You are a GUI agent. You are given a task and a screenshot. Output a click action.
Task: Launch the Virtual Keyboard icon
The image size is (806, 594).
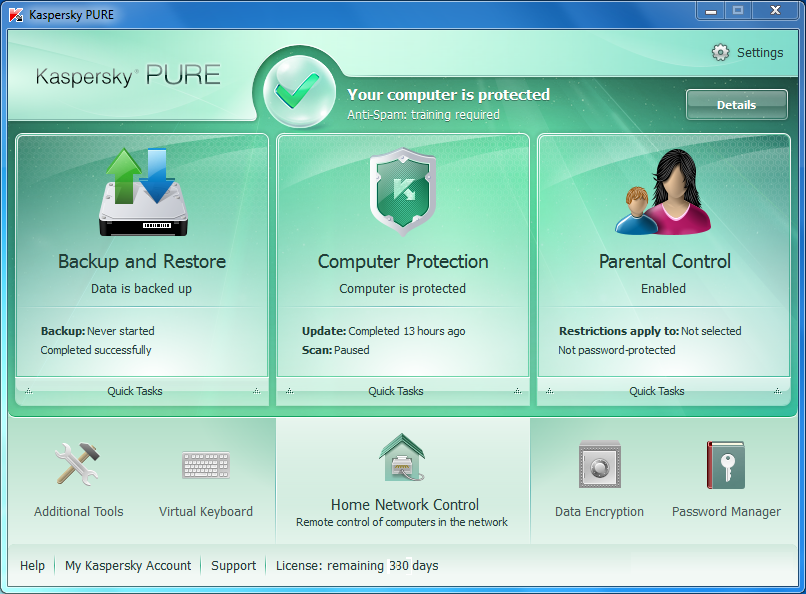tap(206, 465)
